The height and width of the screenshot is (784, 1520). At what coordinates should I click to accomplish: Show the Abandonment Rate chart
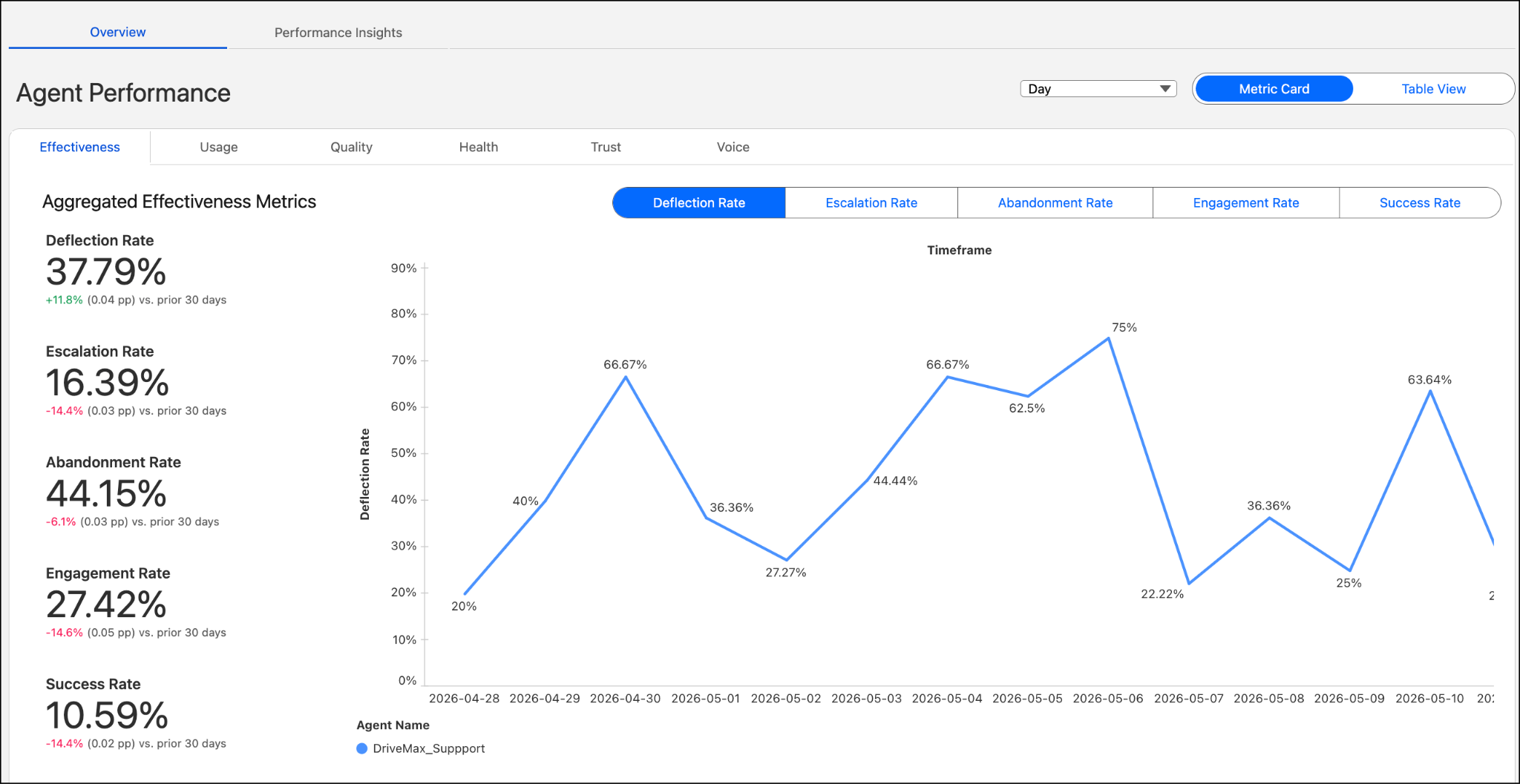(x=1055, y=203)
